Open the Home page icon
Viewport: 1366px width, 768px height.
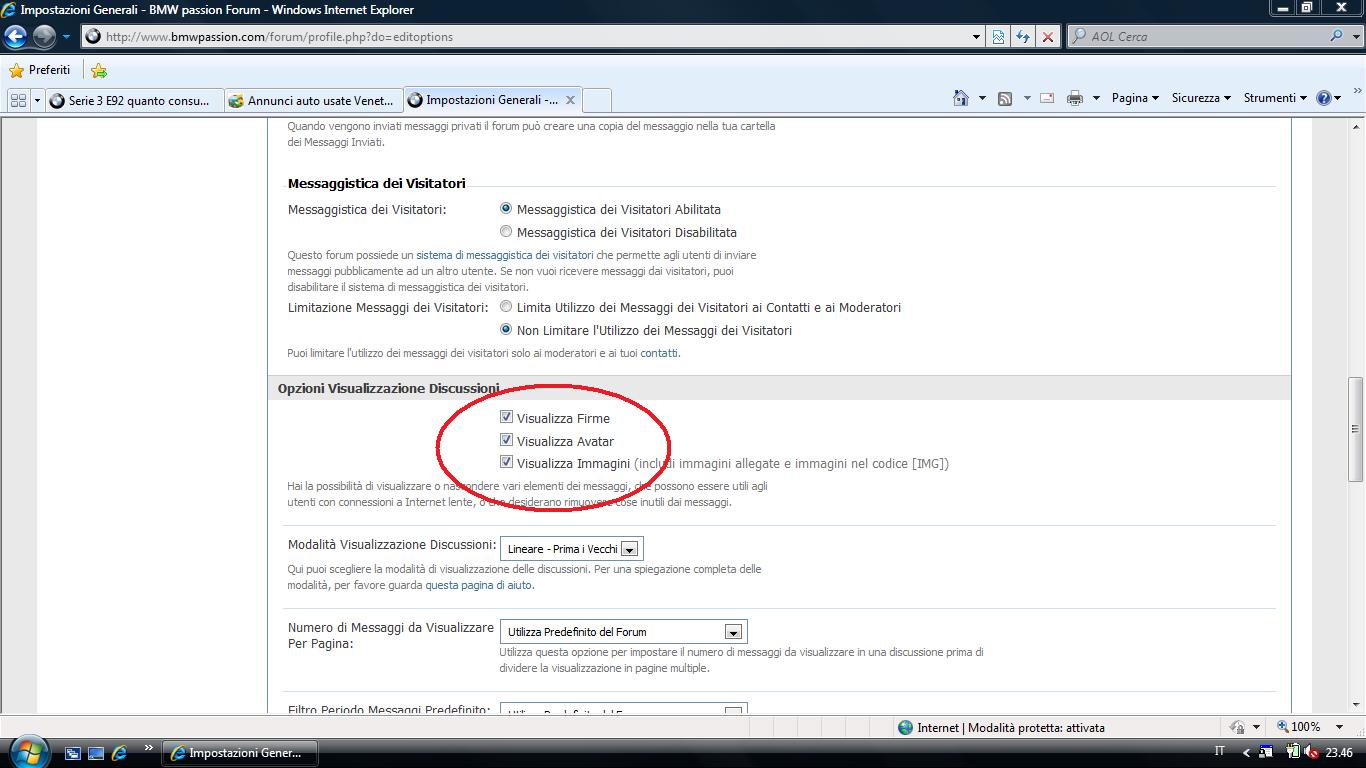pyautogui.click(x=961, y=98)
